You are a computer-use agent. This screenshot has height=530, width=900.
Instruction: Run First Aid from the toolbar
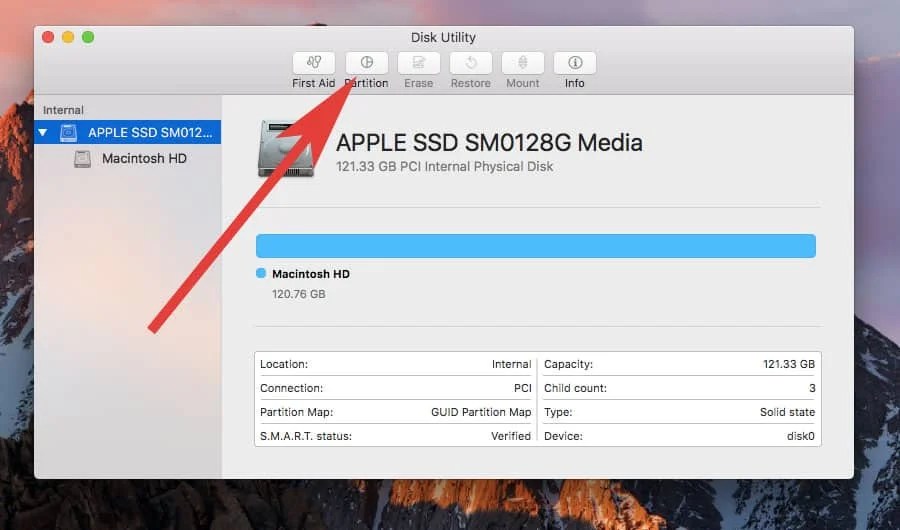click(x=313, y=63)
